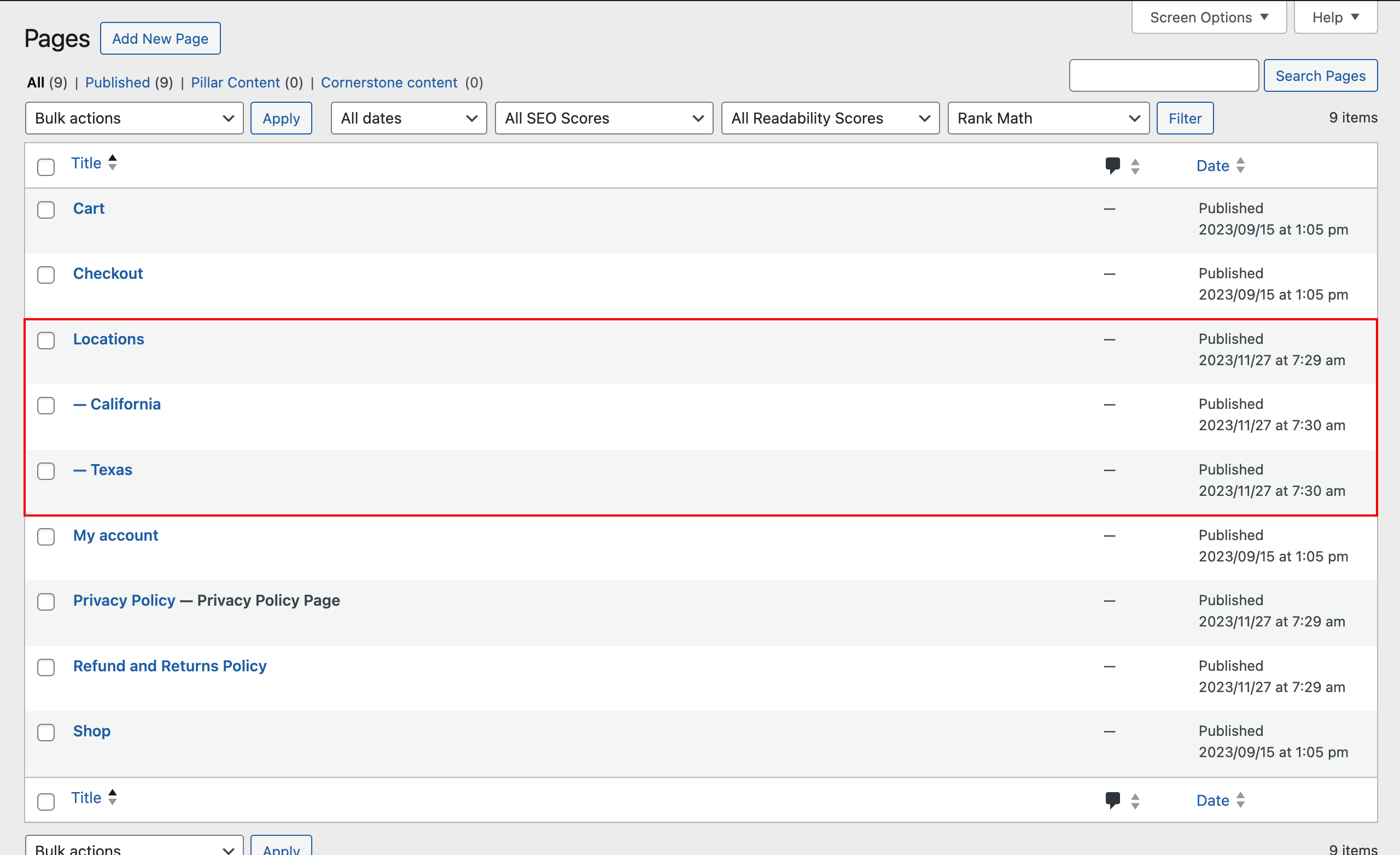This screenshot has height=855, width=1400.
Task: Check the checkbox next to Texas
Action: tap(45, 471)
